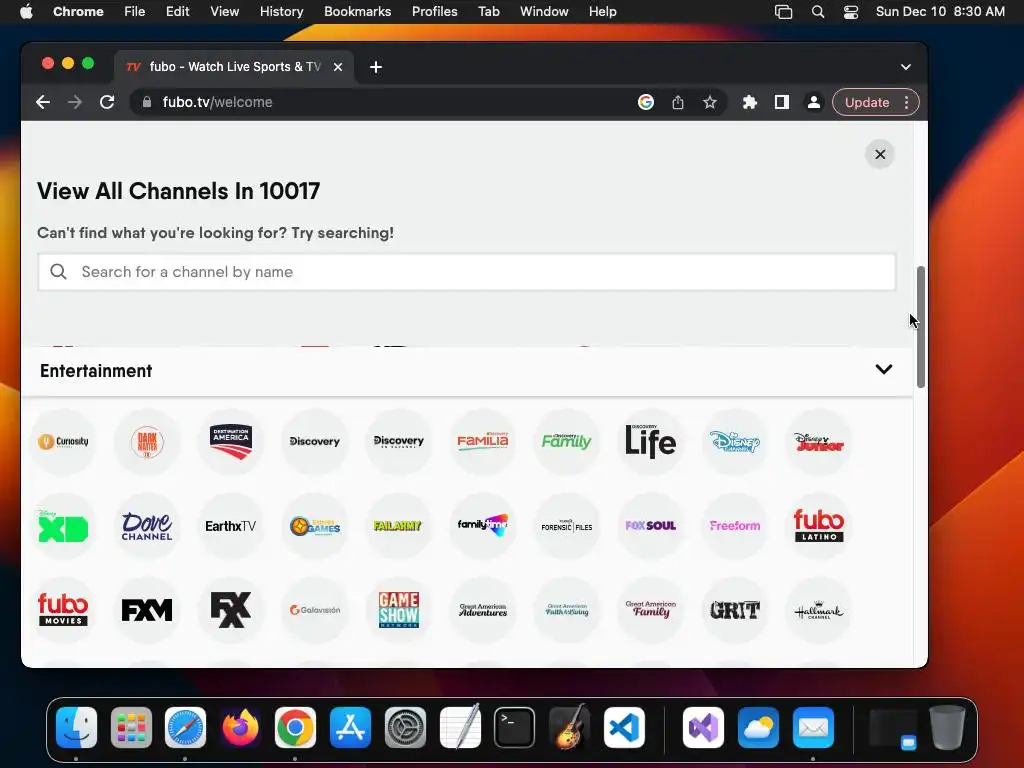Select the EarthxTV channel
This screenshot has height=768, width=1024.
[231, 526]
